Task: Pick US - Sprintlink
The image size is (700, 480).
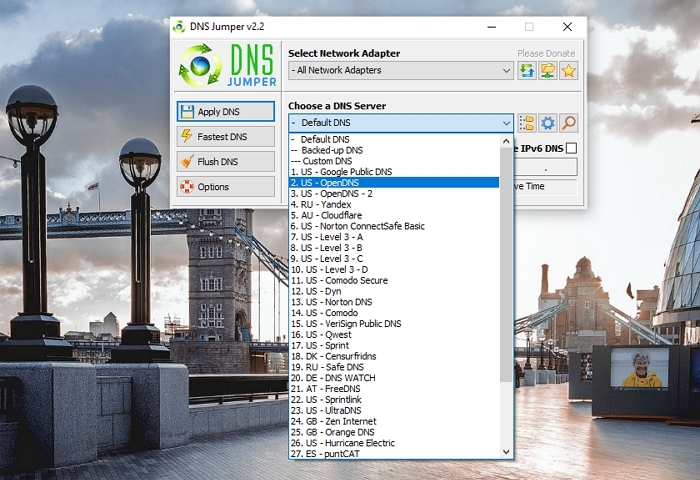Action: pos(394,400)
